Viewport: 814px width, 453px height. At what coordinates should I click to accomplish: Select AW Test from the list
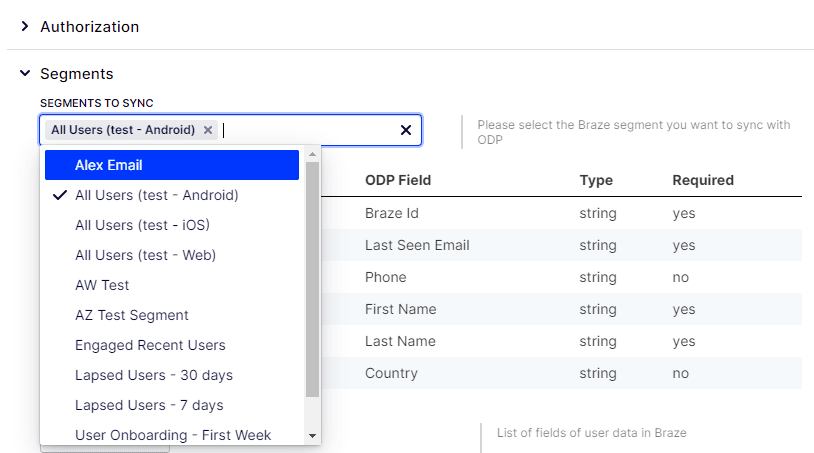(102, 285)
